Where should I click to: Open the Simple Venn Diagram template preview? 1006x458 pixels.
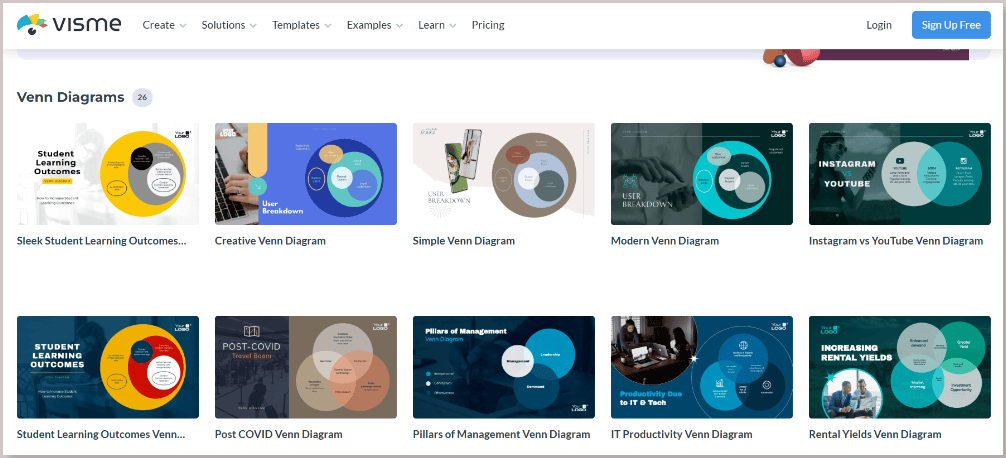click(504, 174)
